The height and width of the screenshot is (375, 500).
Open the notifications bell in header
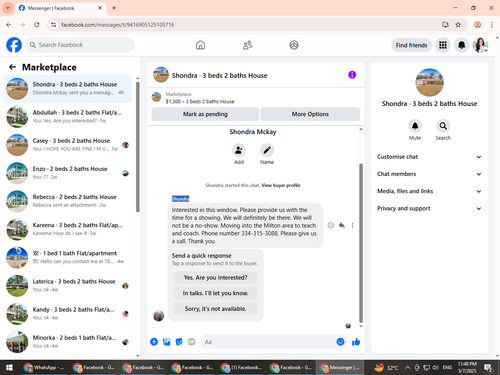pos(461,45)
